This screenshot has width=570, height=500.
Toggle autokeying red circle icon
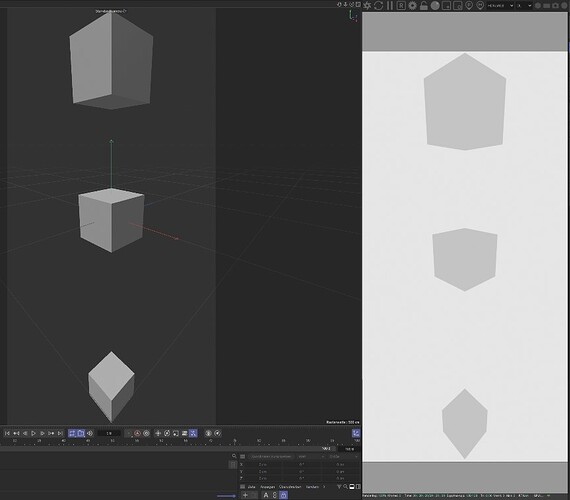[x=137, y=433]
